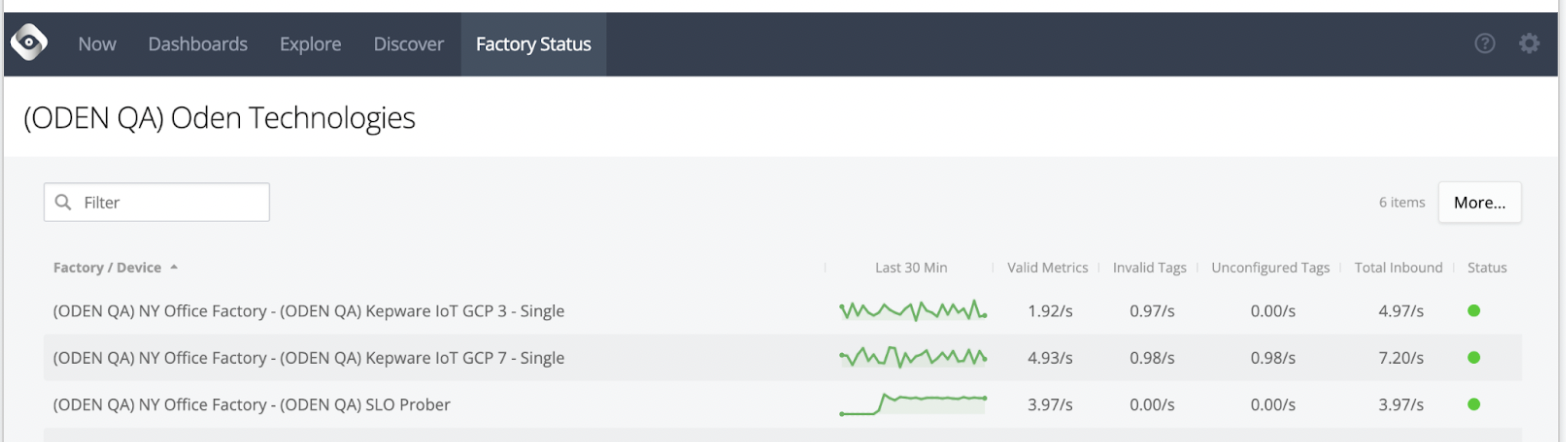Open the sparkline for Kepware IoT GCP 3
1566x442 pixels.
pyautogui.click(x=913, y=311)
